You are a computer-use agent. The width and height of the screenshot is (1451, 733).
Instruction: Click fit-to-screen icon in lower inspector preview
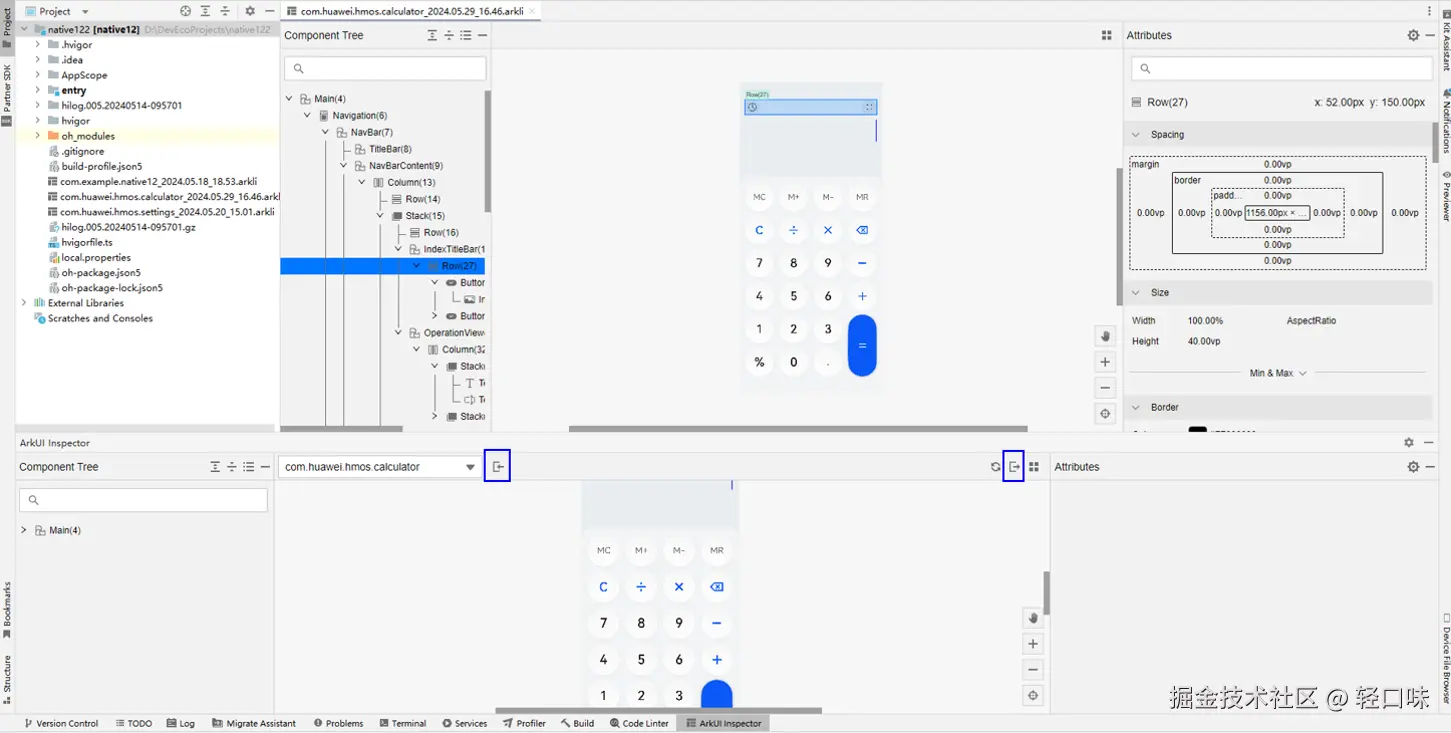1033,696
